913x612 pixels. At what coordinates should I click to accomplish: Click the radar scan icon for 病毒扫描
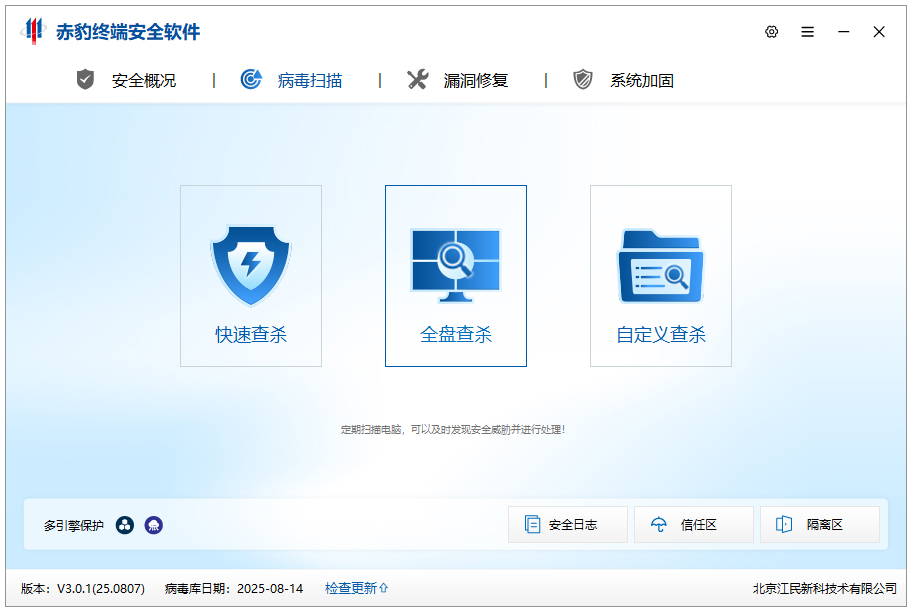tap(251, 79)
